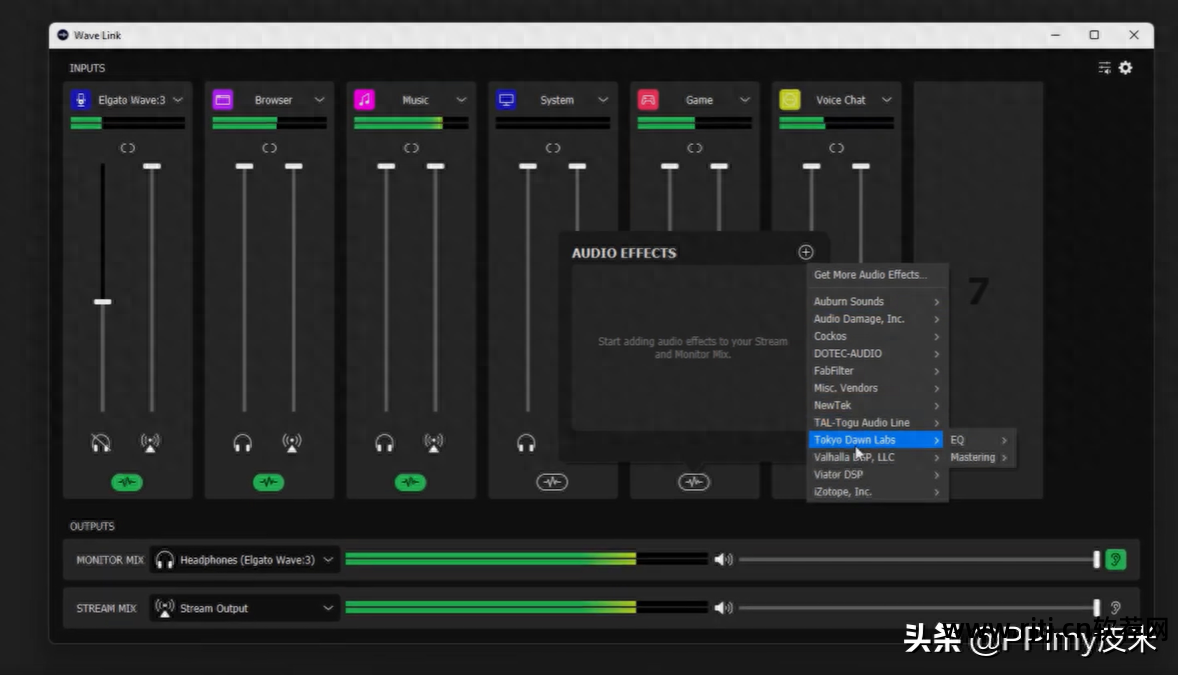Unmute Elgato Wave:3 in monitor mix
This screenshot has width=1178, height=675.
(101, 443)
